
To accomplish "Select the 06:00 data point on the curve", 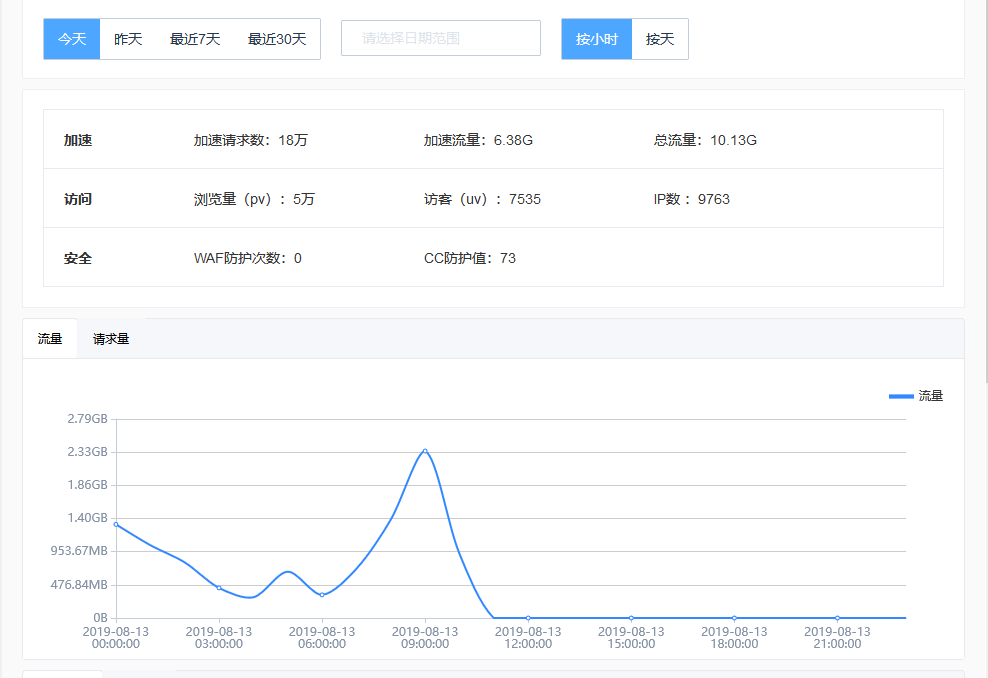I will click(x=322, y=595).
